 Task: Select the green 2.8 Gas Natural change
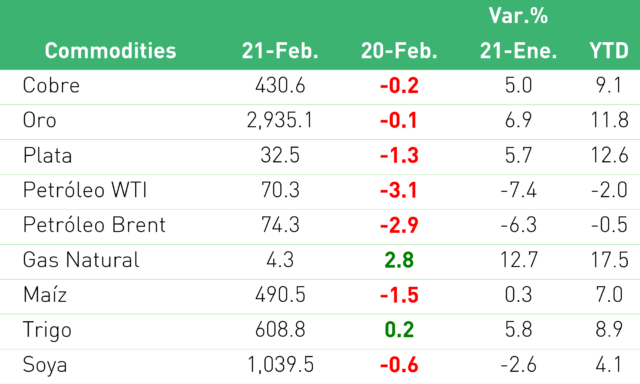pyautogui.click(x=399, y=260)
